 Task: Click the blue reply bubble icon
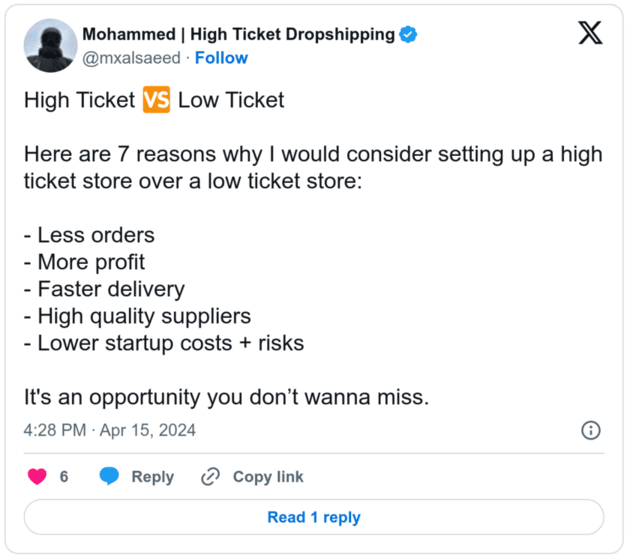point(110,477)
